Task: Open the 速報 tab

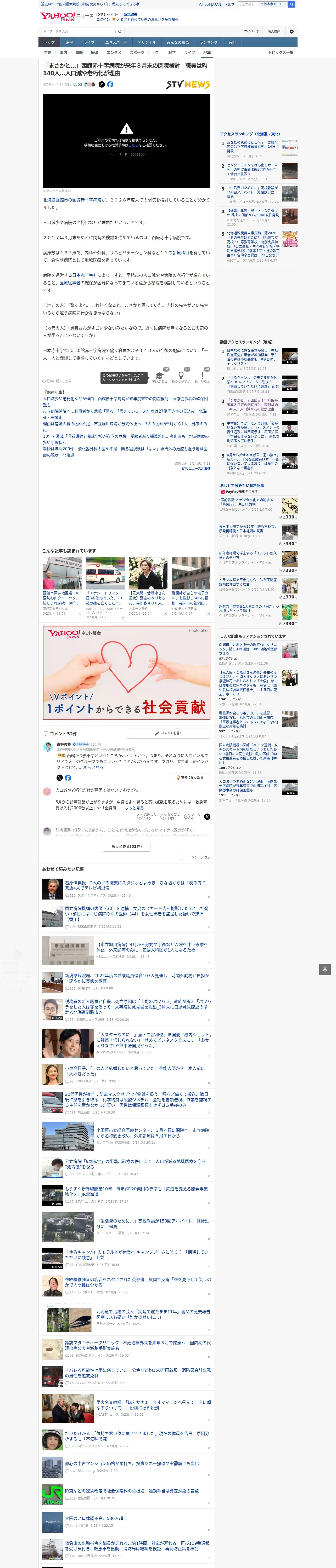Action: coord(69,42)
